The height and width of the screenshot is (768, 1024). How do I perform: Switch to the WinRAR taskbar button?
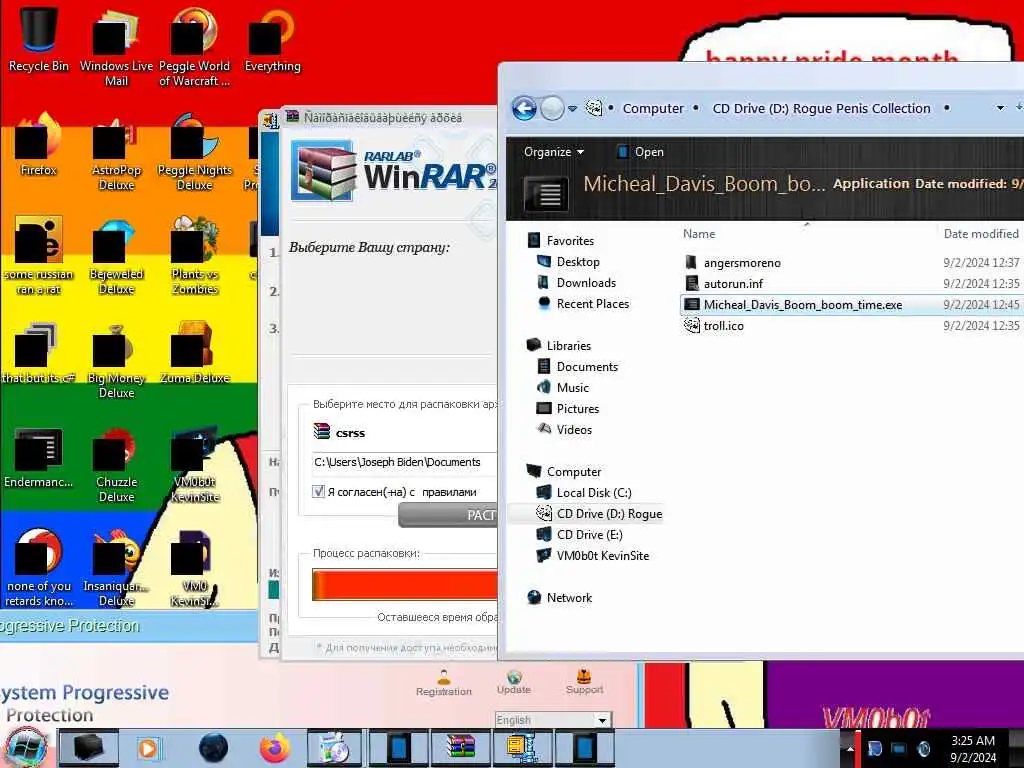[460, 748]
